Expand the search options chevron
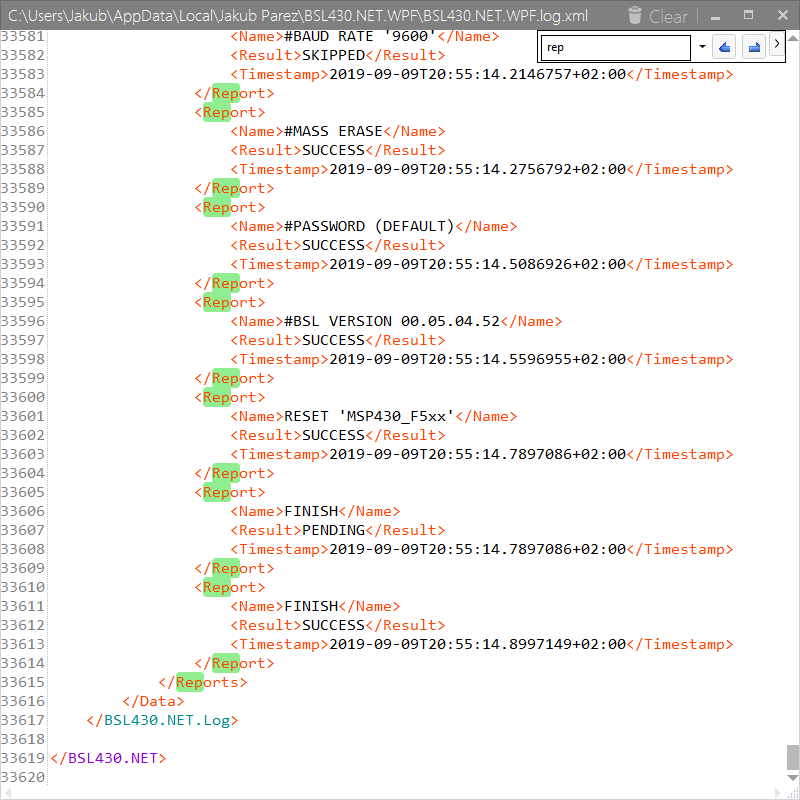This screenshot has height=800, width=800. (x=777, y=44)
